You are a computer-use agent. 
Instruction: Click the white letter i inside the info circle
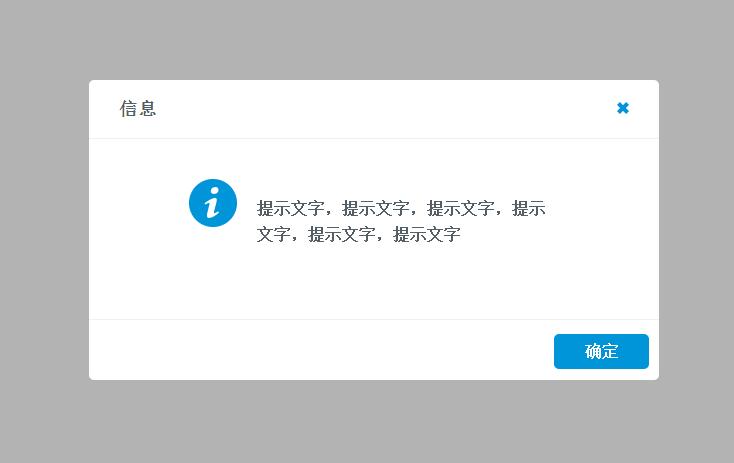(x=213, y=203)
